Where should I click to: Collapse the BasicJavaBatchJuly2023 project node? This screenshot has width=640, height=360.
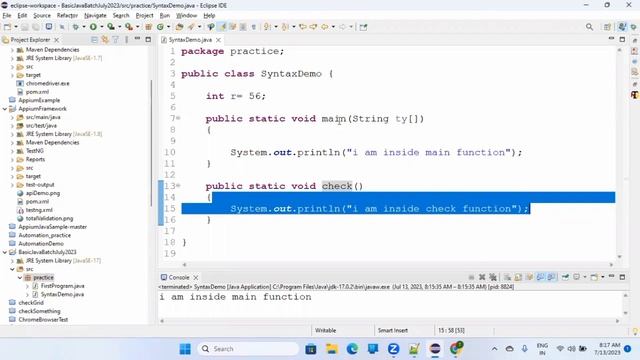point(5,252)
